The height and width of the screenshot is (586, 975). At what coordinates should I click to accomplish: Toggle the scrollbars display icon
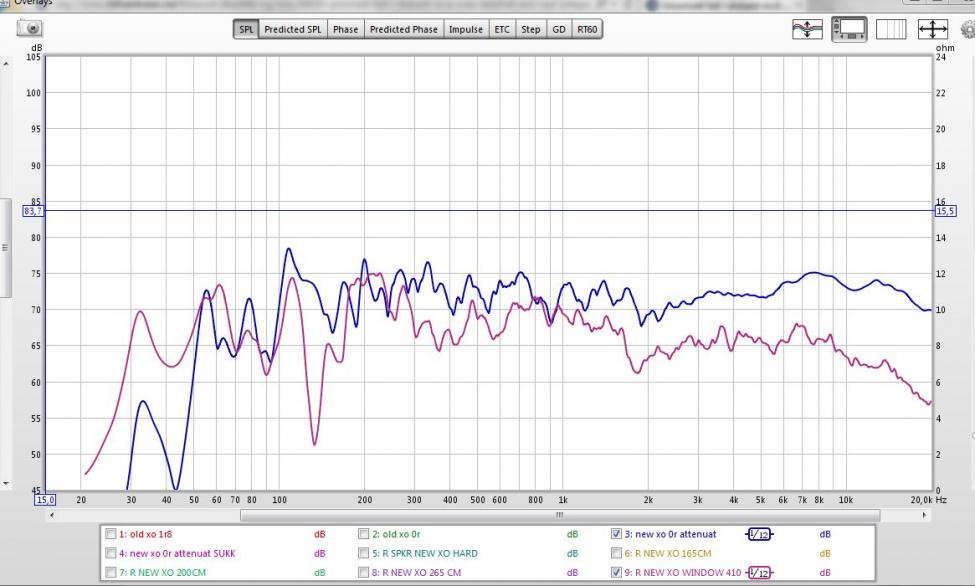click(849, 29)
